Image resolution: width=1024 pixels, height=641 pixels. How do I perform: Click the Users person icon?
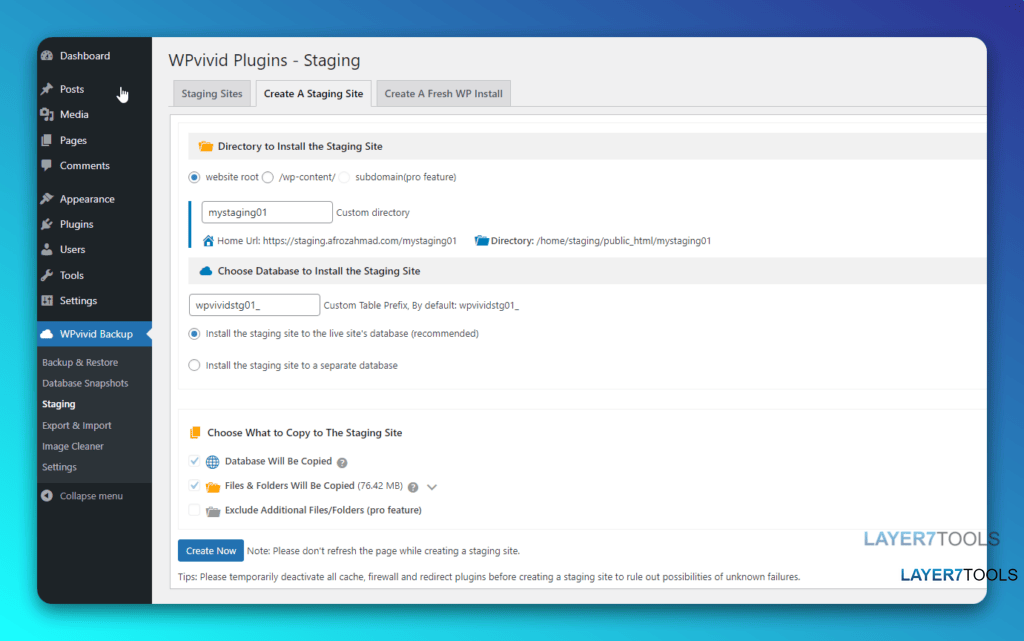point(47,249)
